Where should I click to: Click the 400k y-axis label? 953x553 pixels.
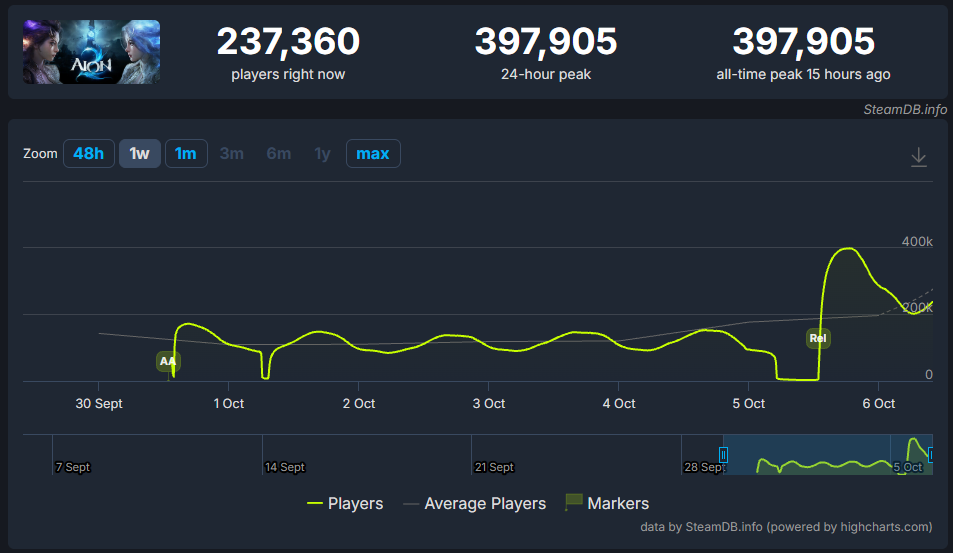917,241
